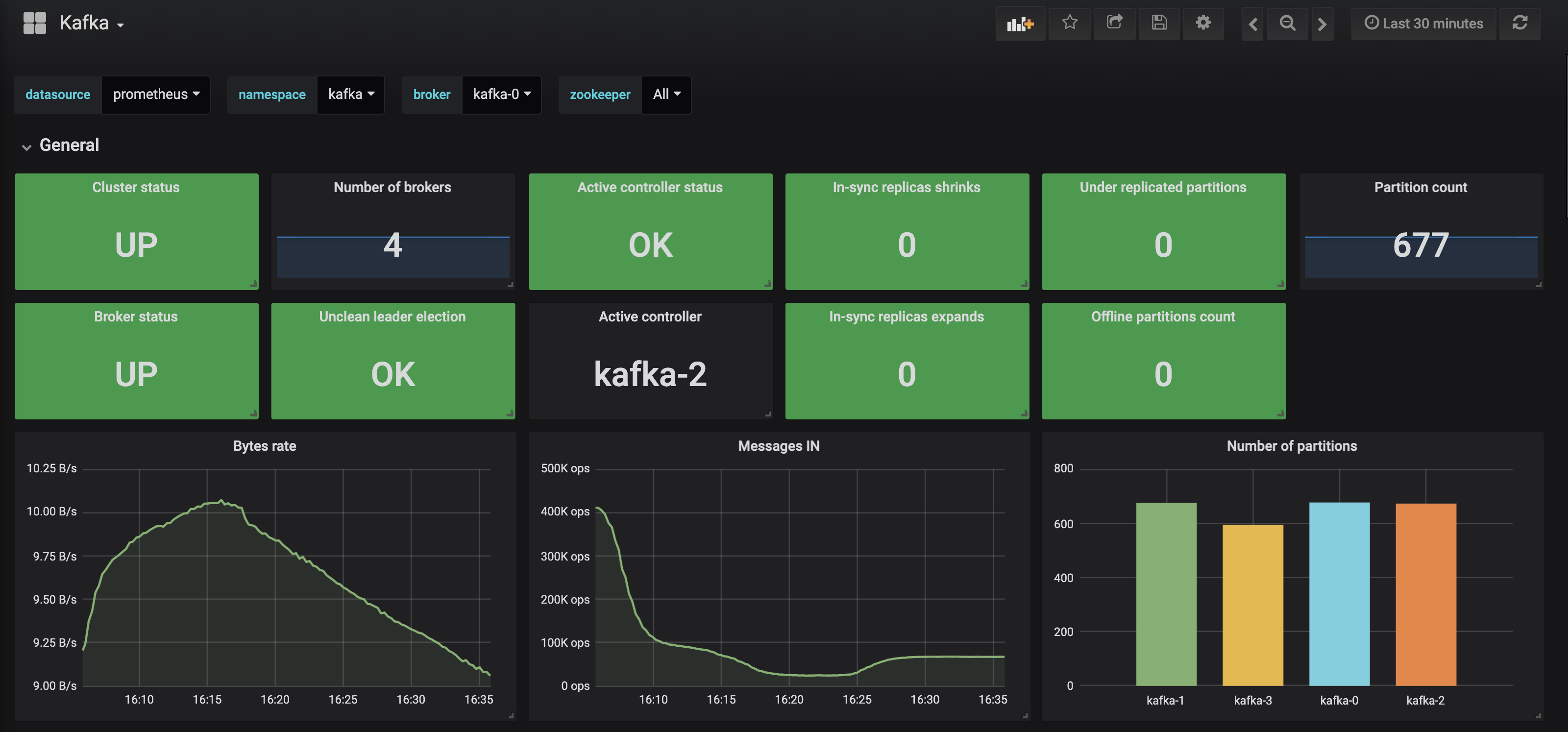Click the Grafana dashboards grid icon
This screenshot has width=1568, height=732.
point(35,23)
